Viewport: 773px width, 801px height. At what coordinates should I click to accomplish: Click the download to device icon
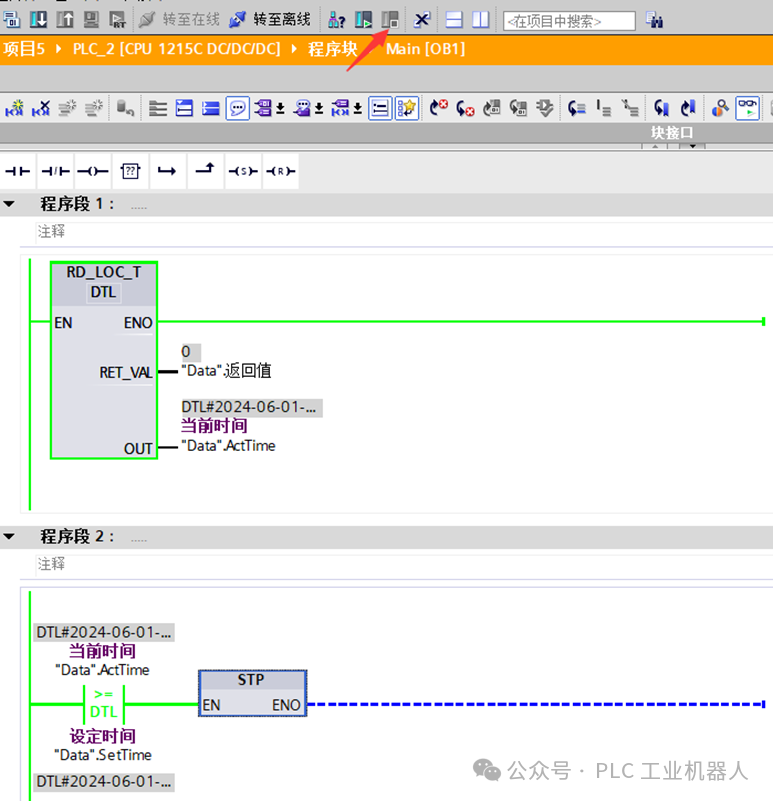(x=38, y=20)
